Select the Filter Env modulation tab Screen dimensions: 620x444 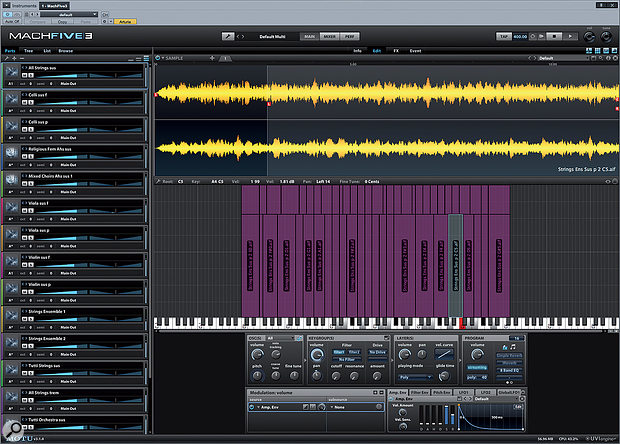pos(419,392)
